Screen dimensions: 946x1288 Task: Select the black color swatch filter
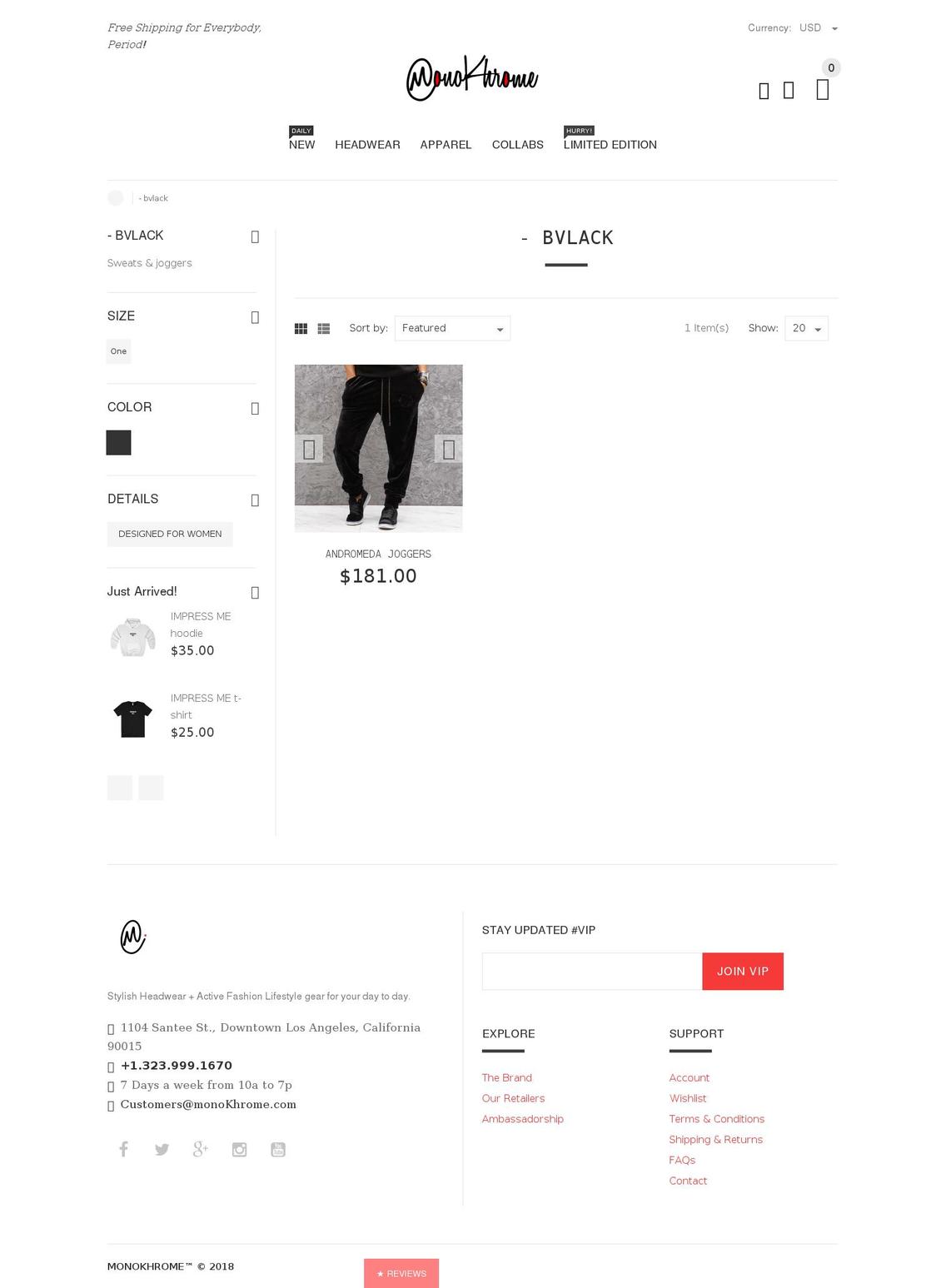(x=119, y=443)
